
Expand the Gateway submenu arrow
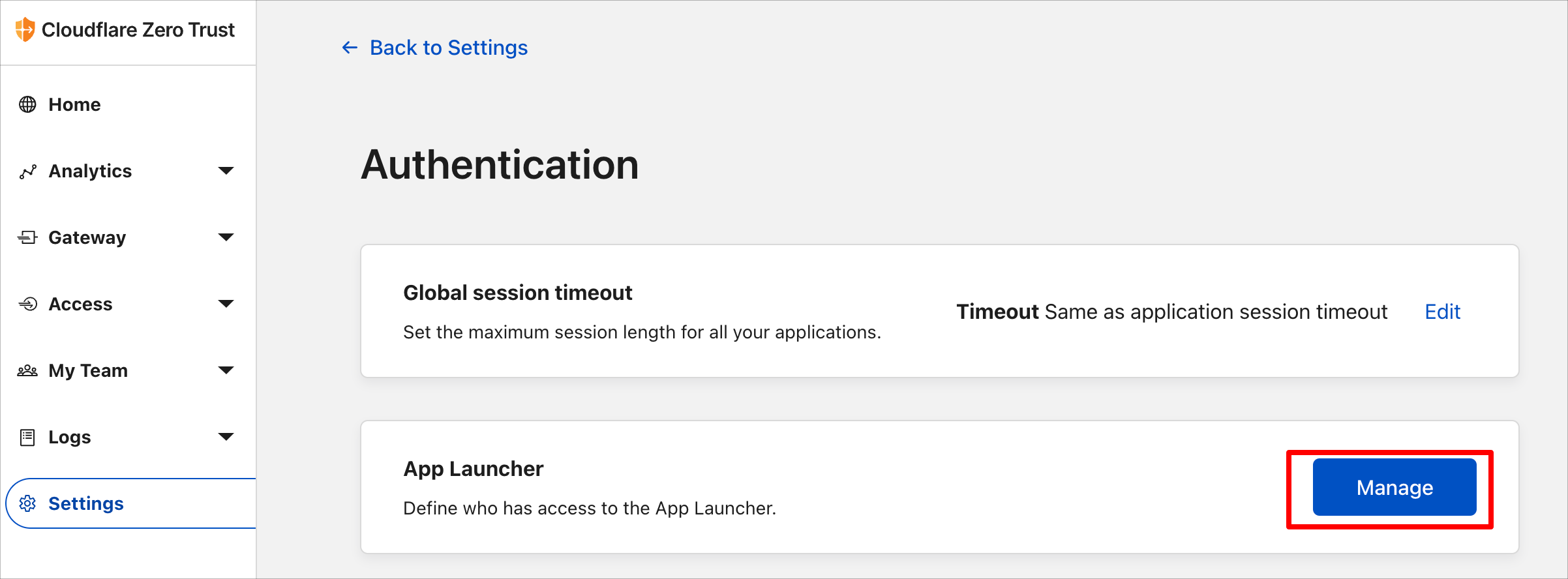226,237
